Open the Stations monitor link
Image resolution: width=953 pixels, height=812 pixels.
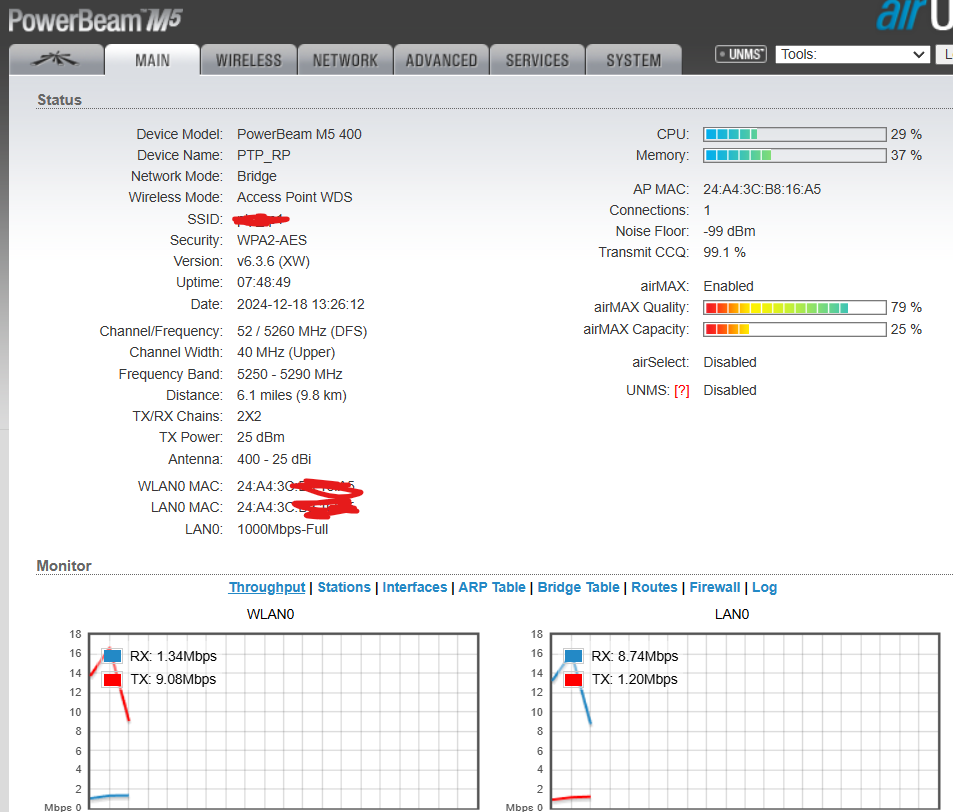344,587
